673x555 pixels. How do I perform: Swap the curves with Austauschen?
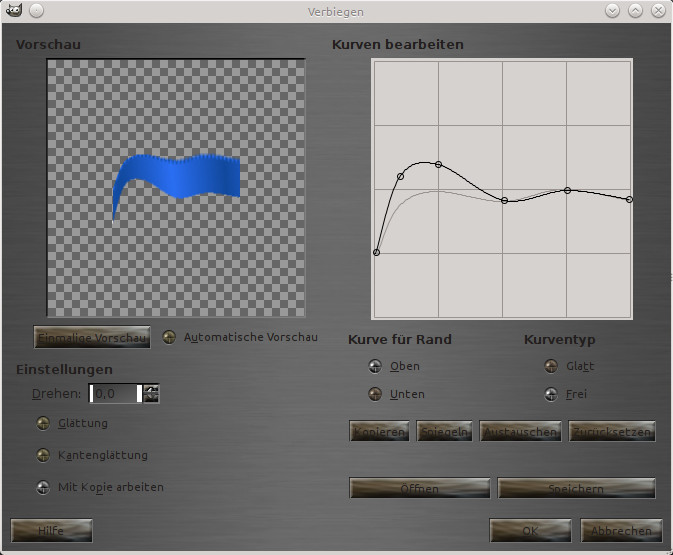pos(519,431)
